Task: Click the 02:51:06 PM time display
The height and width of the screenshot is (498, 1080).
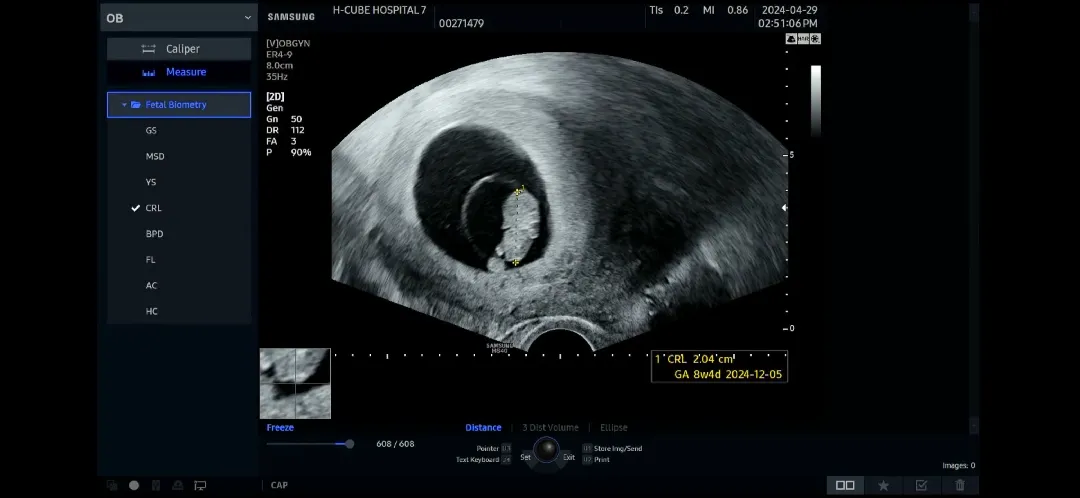Action: (x=787, y=23)
